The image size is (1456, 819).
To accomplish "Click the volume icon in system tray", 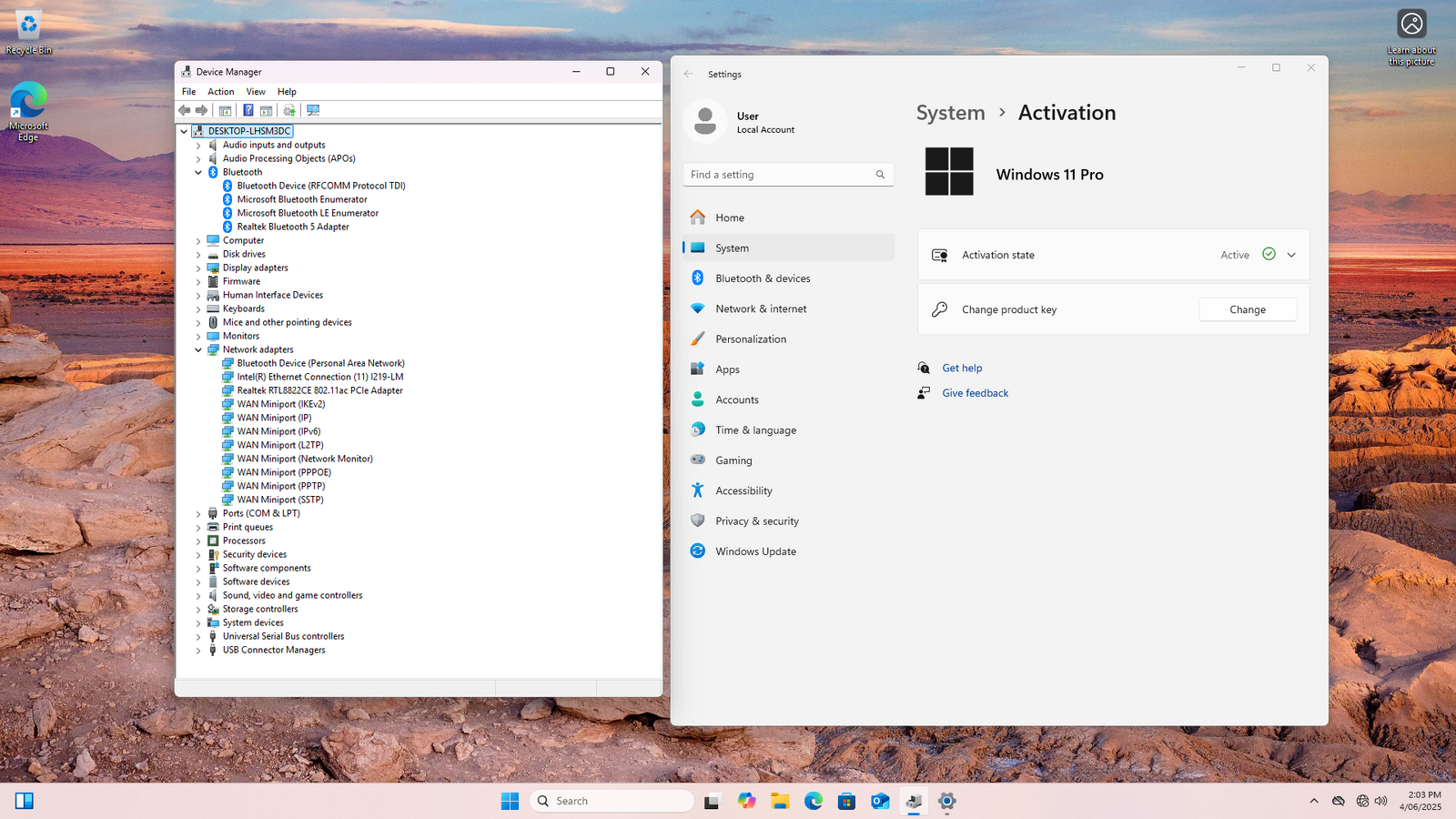I will tap(1381, 801).
